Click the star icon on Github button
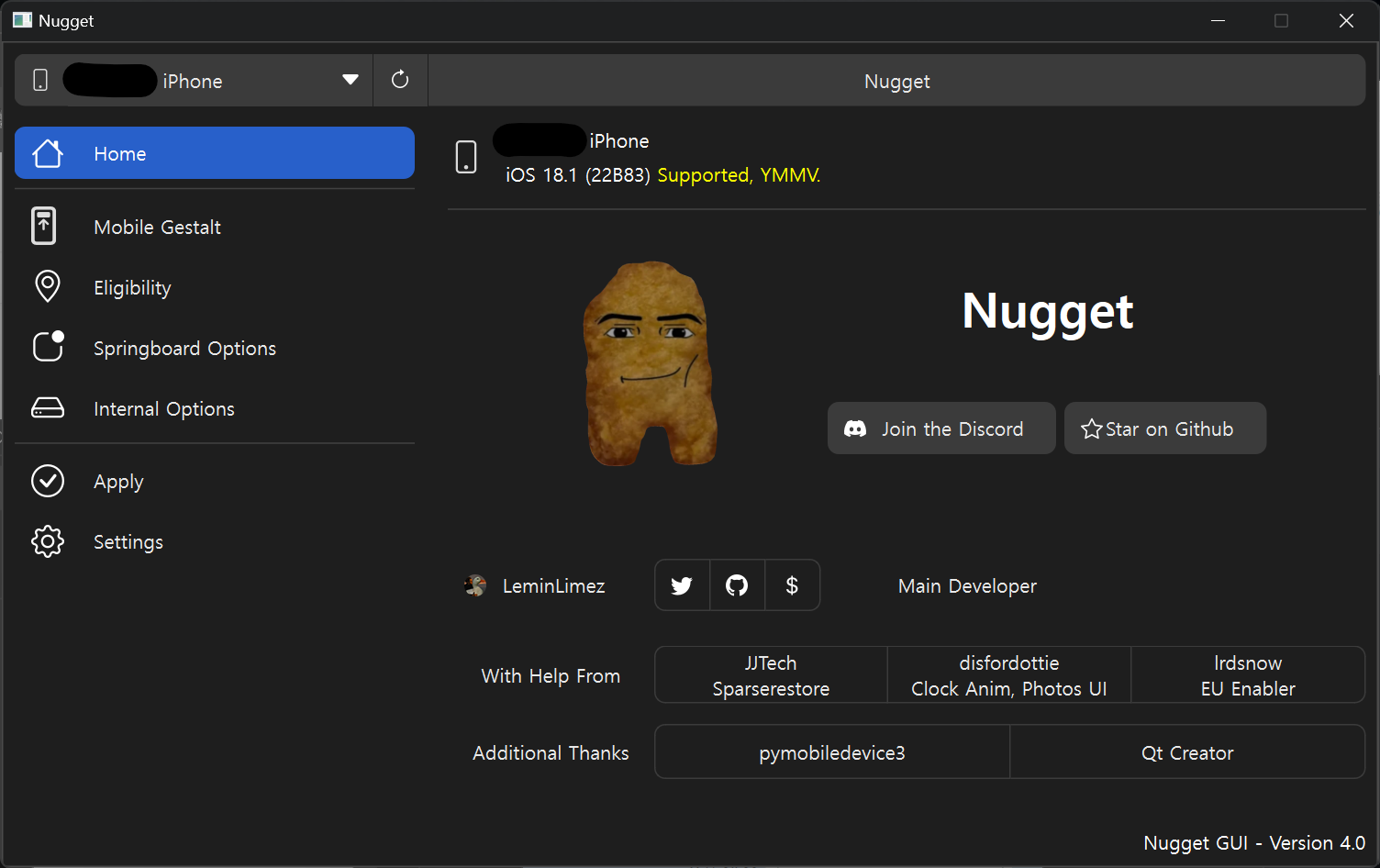The image size is (1380, 868). pyautogui.click(x=1092, y=428)
